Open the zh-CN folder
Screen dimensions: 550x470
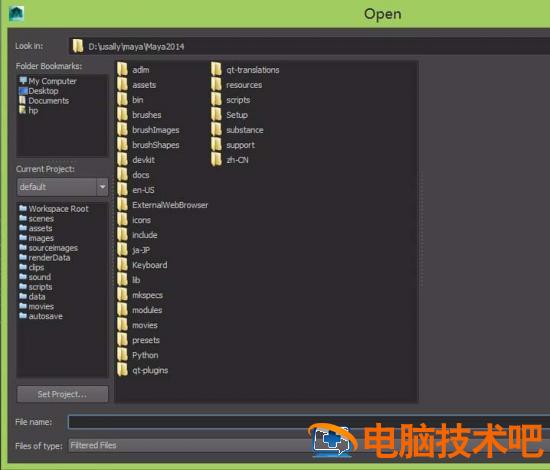(230, 160)
